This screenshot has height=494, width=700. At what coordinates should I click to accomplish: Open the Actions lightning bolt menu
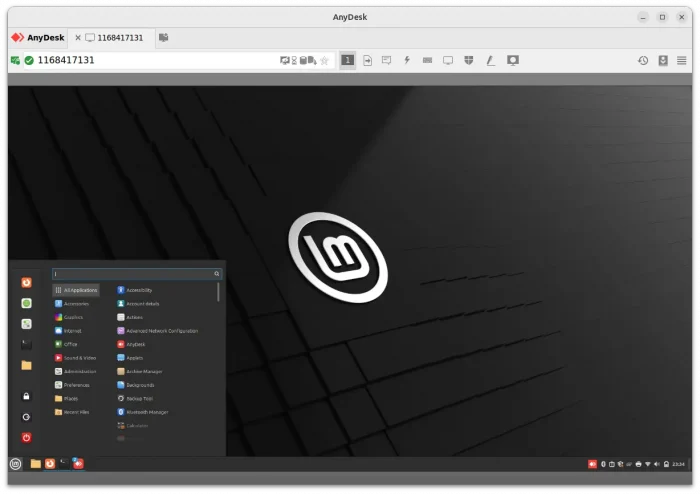[x=407, y=60]
